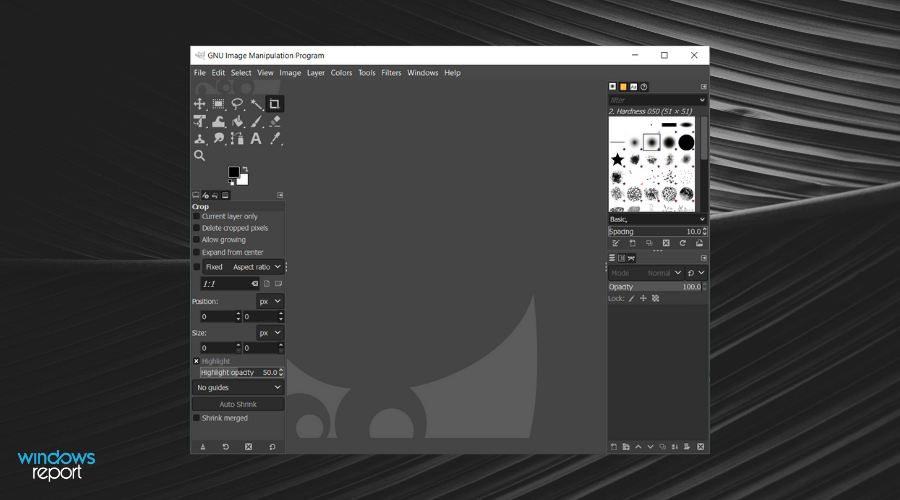Screen dimensions: 900x500
Task: Select the Paths tool
Action: pyautogui.click(x=237, y=138)
